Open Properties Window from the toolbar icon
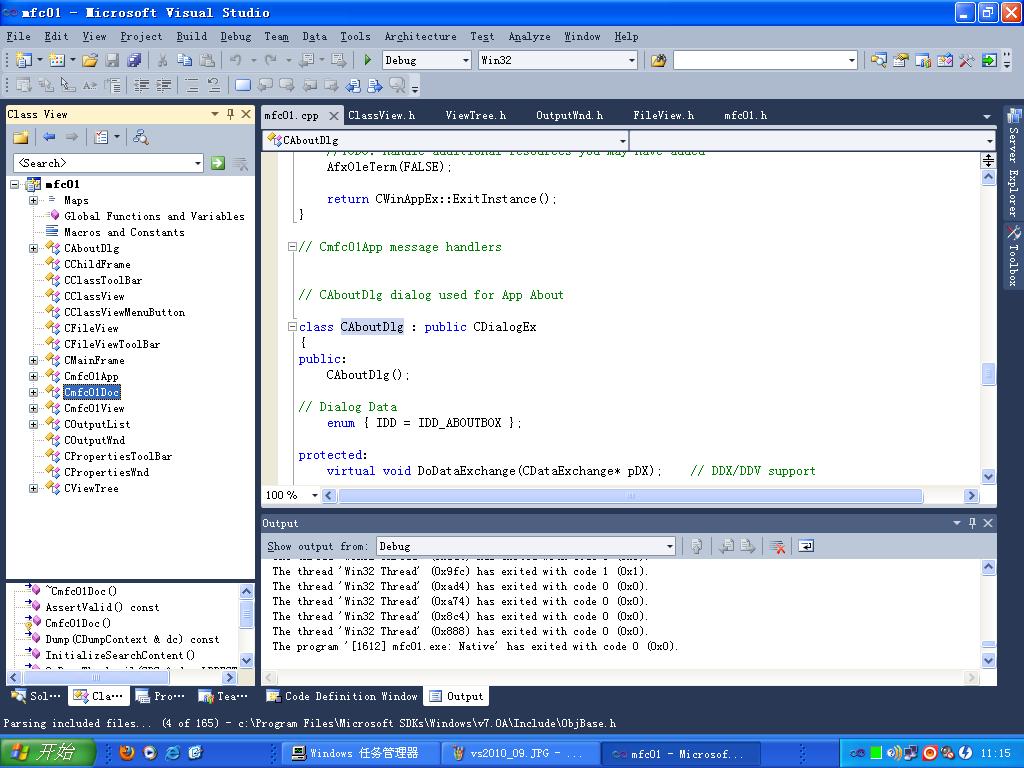Image resolution: width=1024 pixels, height=768 pixels. point(901,60)
